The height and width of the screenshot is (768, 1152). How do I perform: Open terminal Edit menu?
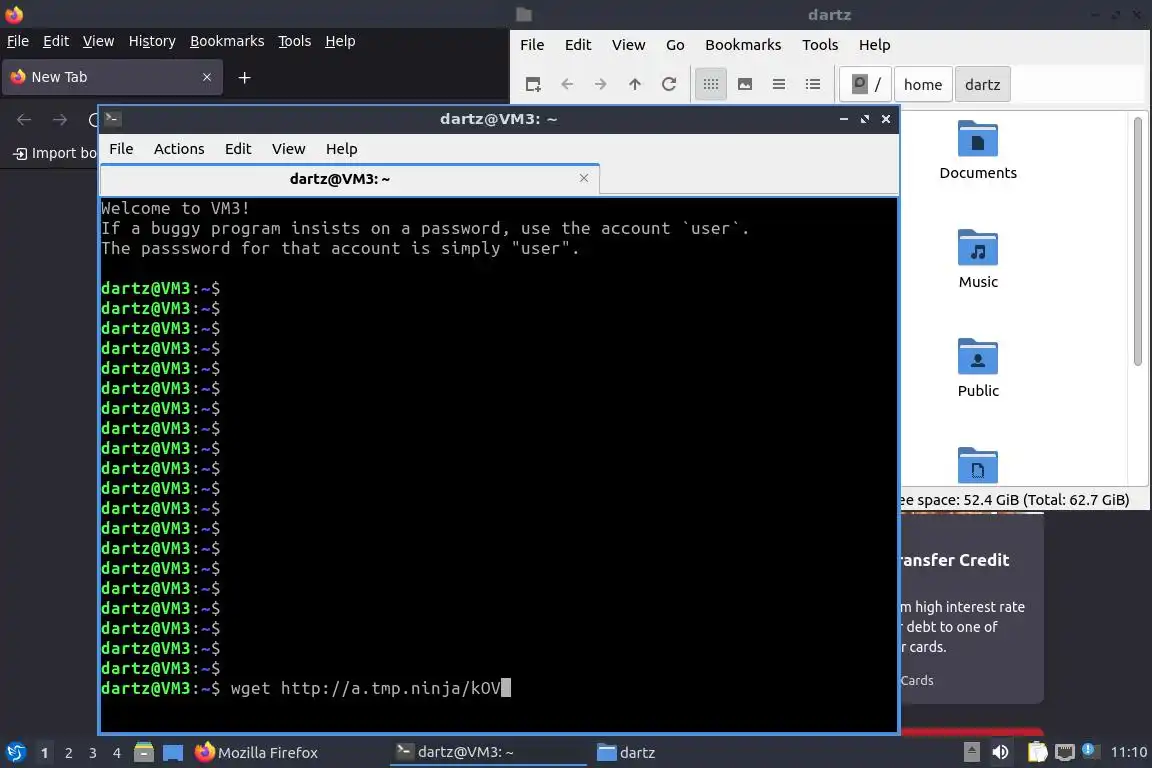(238, 148)
